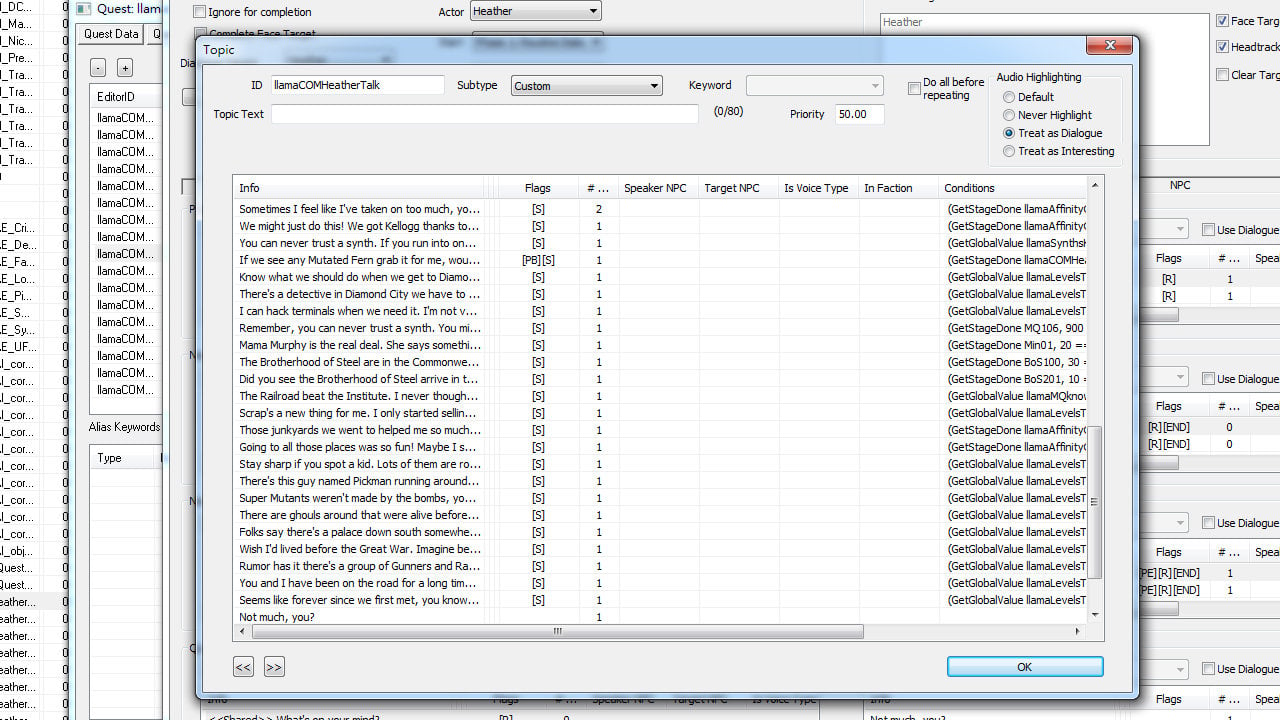The image size is (1280, 720).
Task: Select row 'You can never trust a synth. If you run into'
Action: point(660,243)
